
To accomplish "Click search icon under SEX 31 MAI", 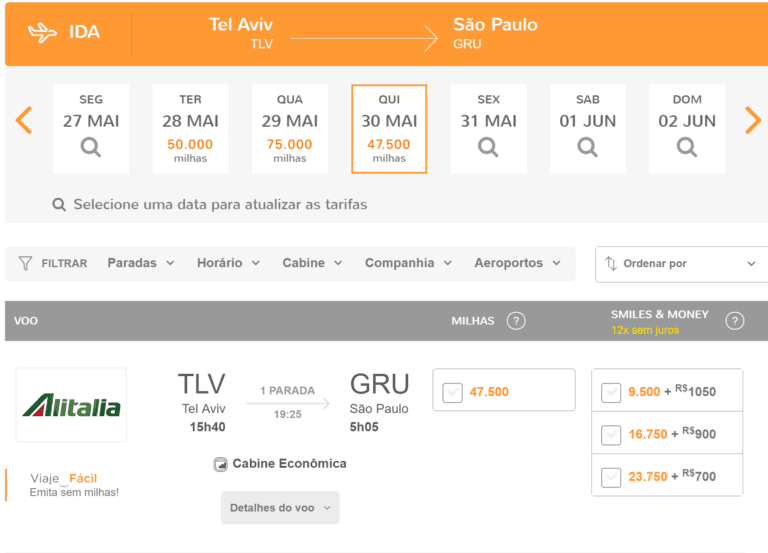I will pyautogui.click(x=488, y=148).
